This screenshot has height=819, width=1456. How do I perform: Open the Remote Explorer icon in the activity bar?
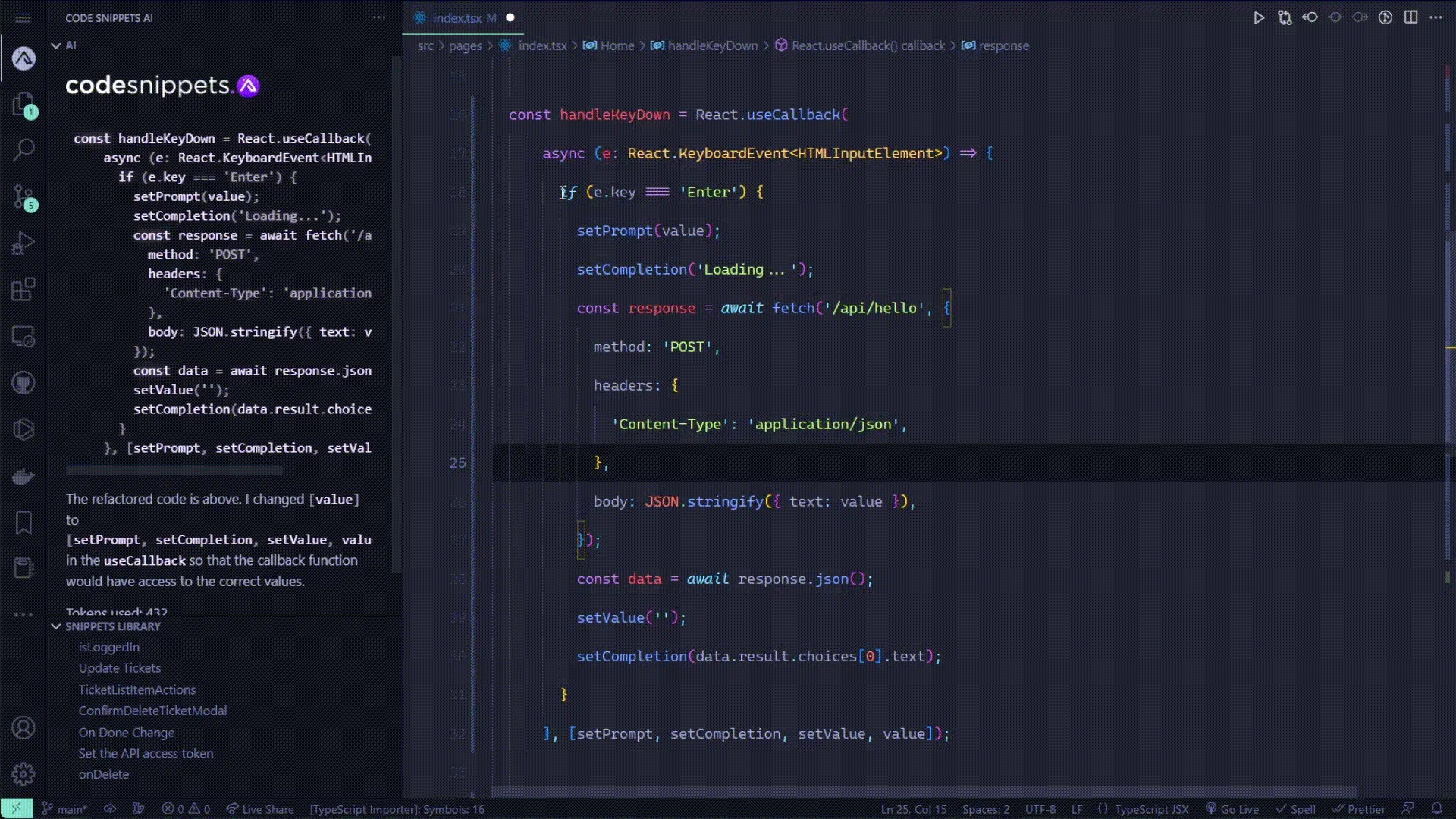[24, 336]
